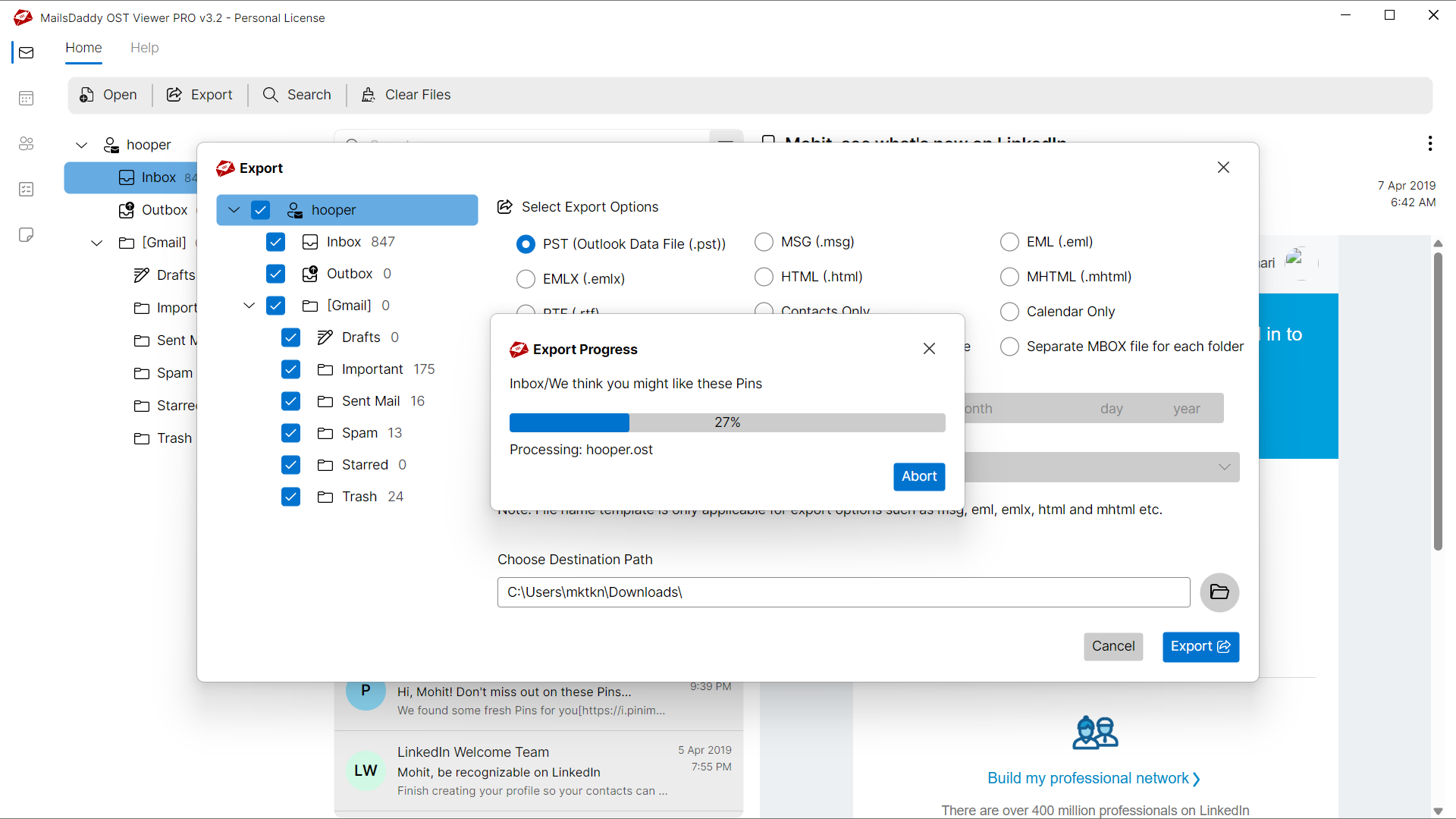
Task: Select the Trash folder in main folder tree
Action: pyautogui.click(x=163, y=438)
